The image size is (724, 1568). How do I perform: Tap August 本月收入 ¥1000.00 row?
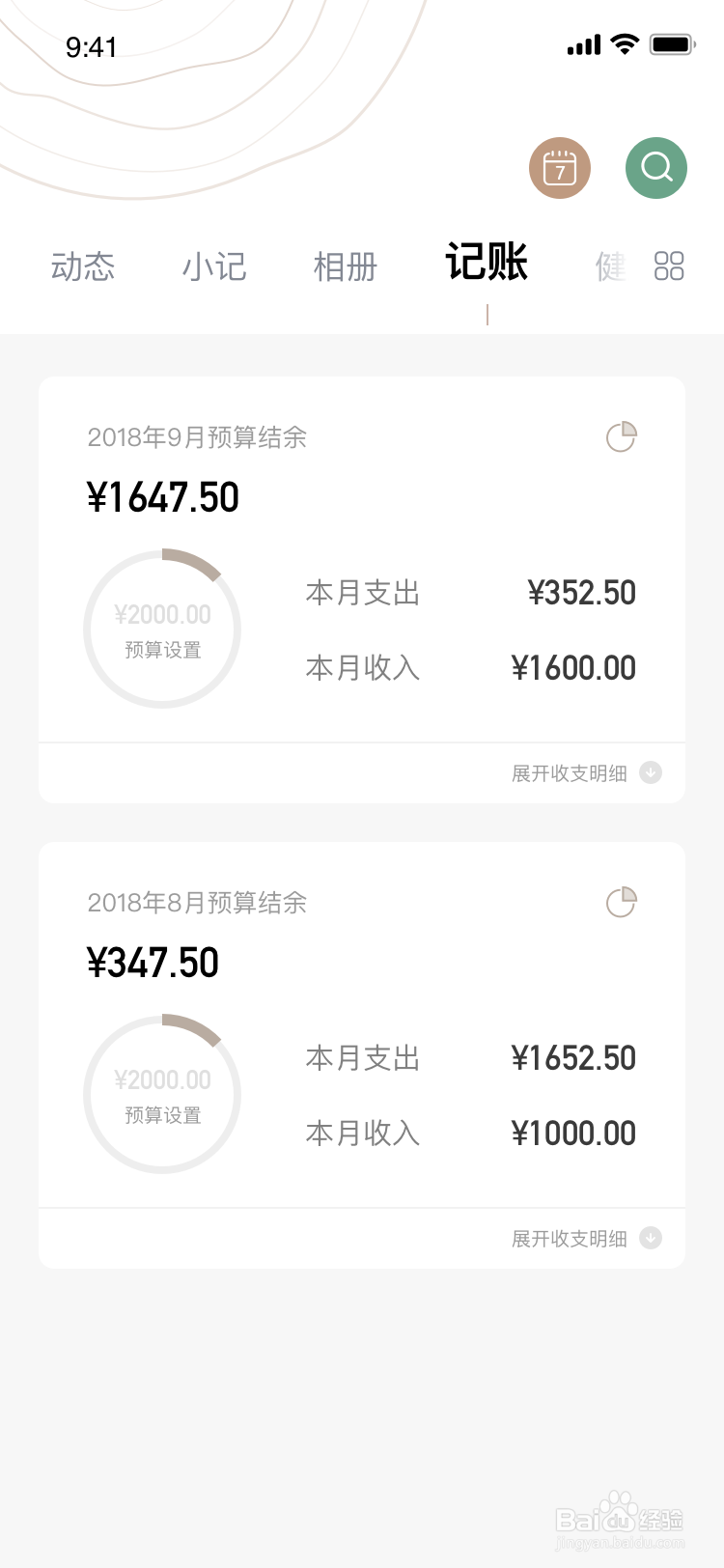pos(471,1134)
